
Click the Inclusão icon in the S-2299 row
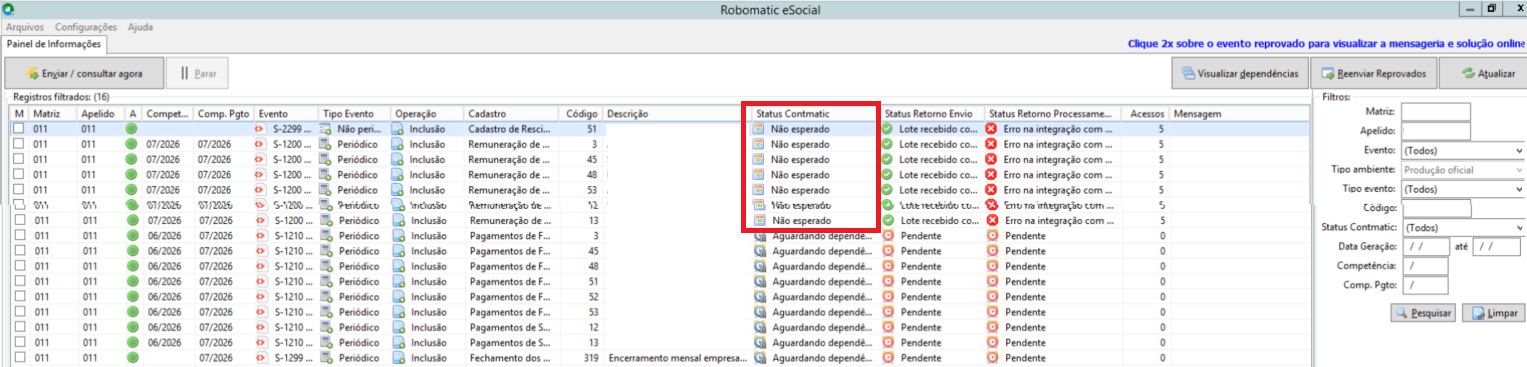click(398, 129)
